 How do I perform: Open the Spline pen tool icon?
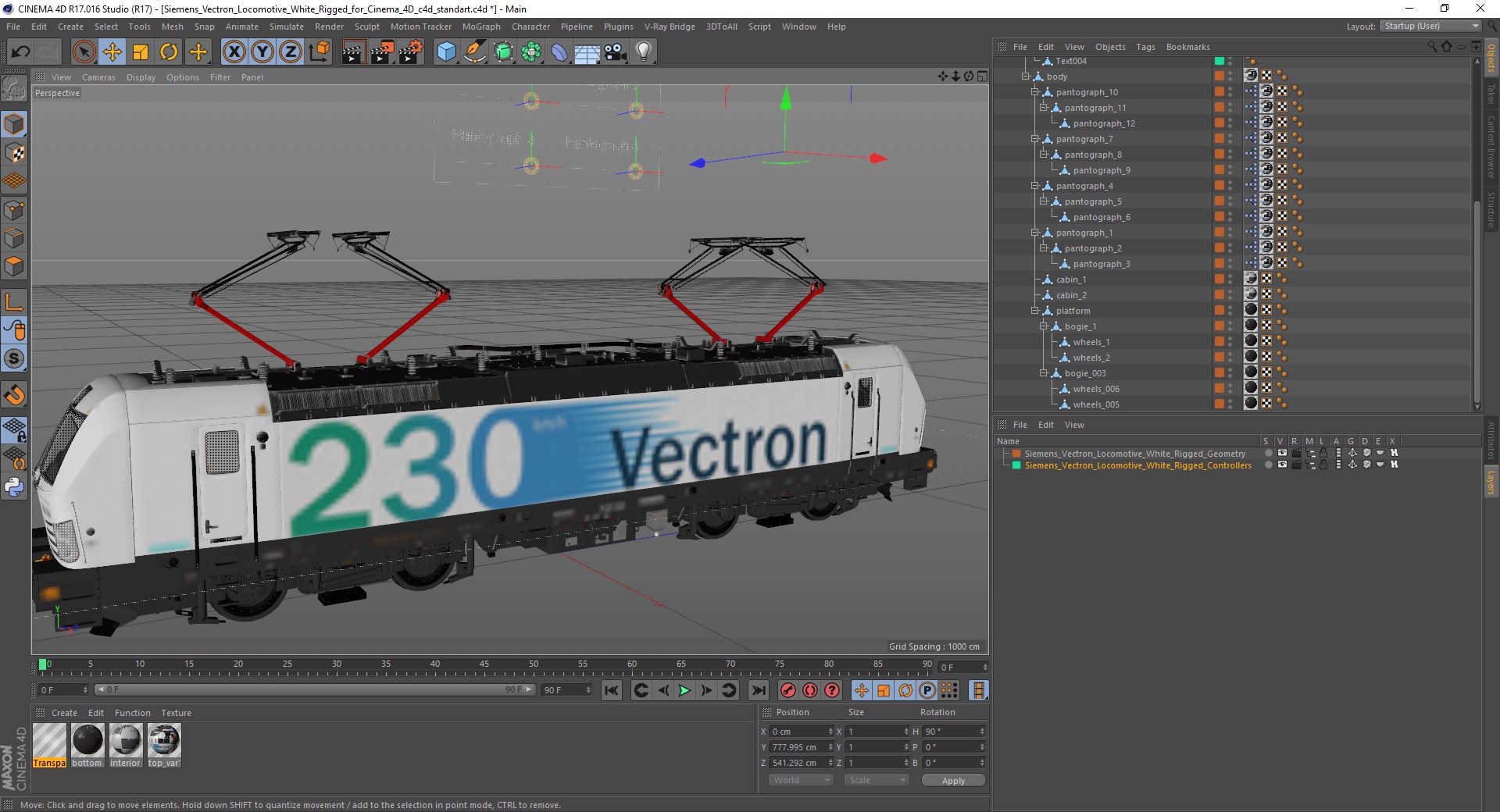click(474, 52)
